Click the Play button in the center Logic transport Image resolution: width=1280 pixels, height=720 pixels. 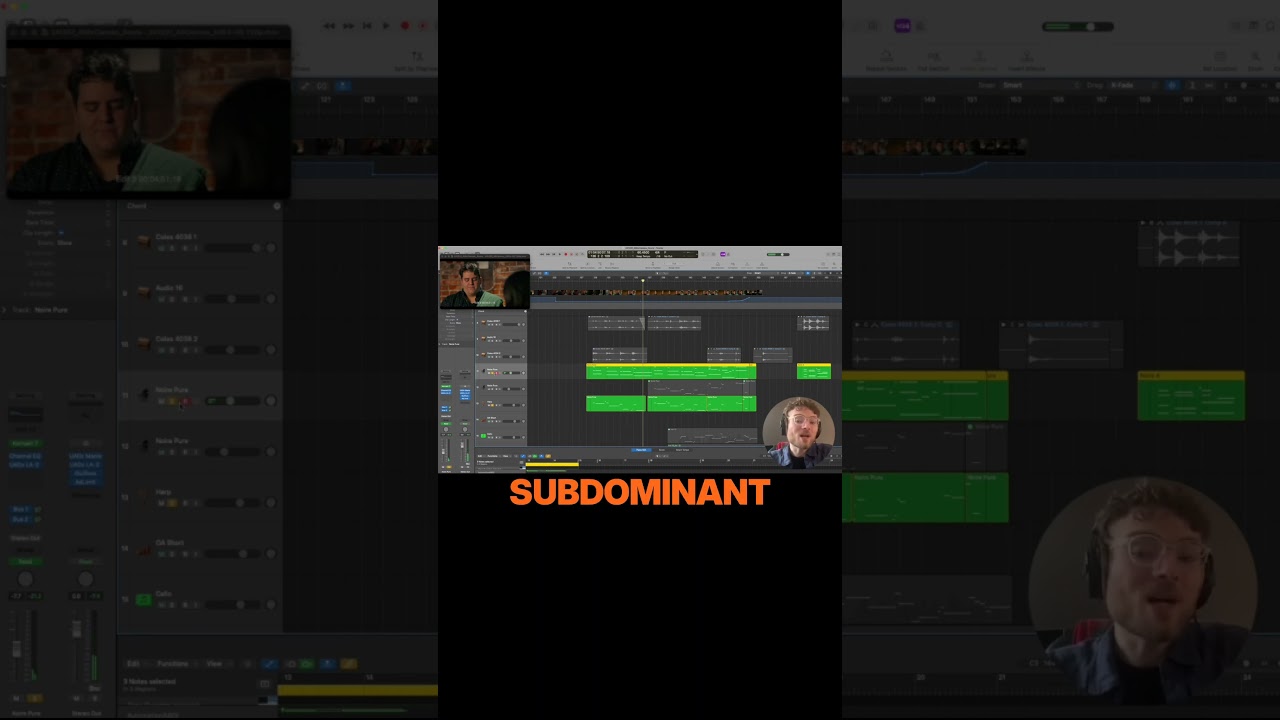tap(560, 254)
